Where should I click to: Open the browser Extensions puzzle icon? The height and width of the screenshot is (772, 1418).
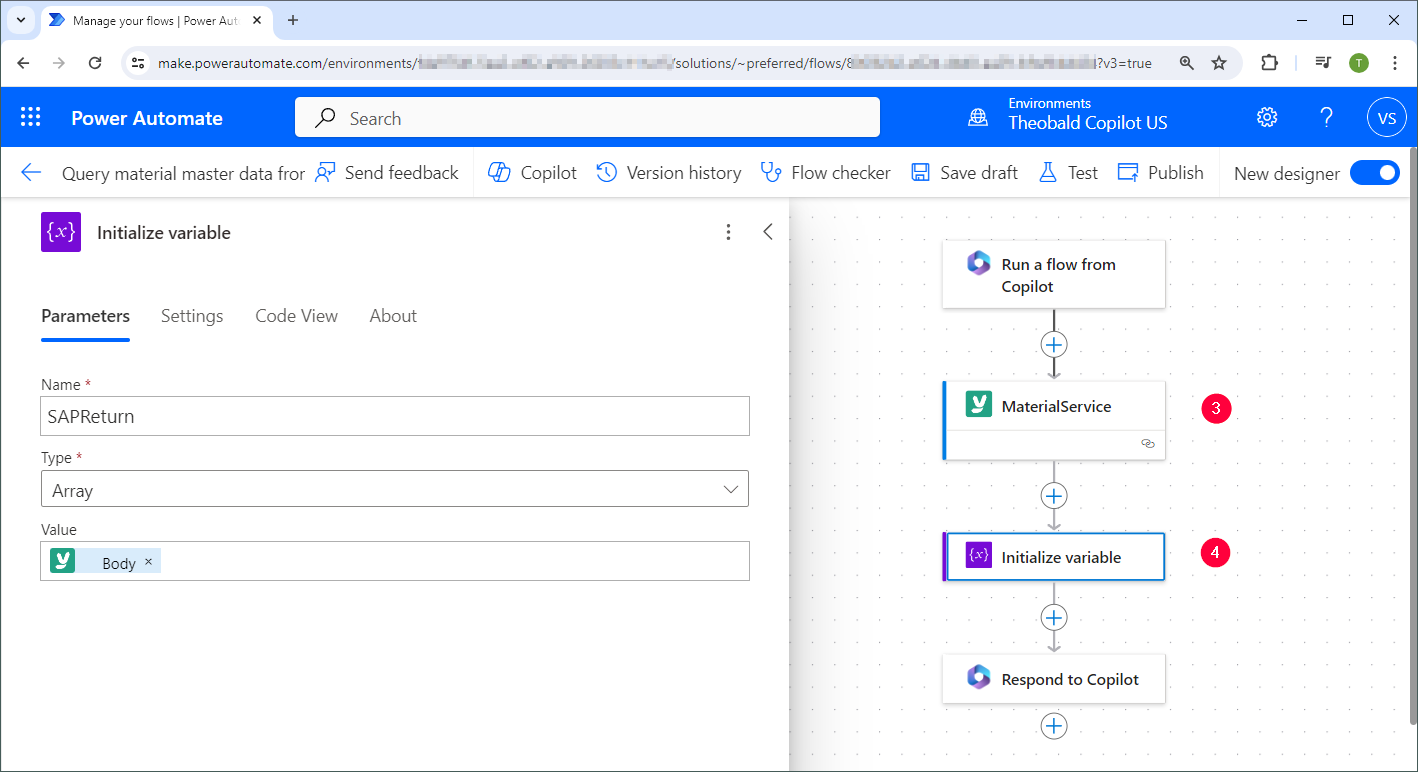coord(1269,63)
